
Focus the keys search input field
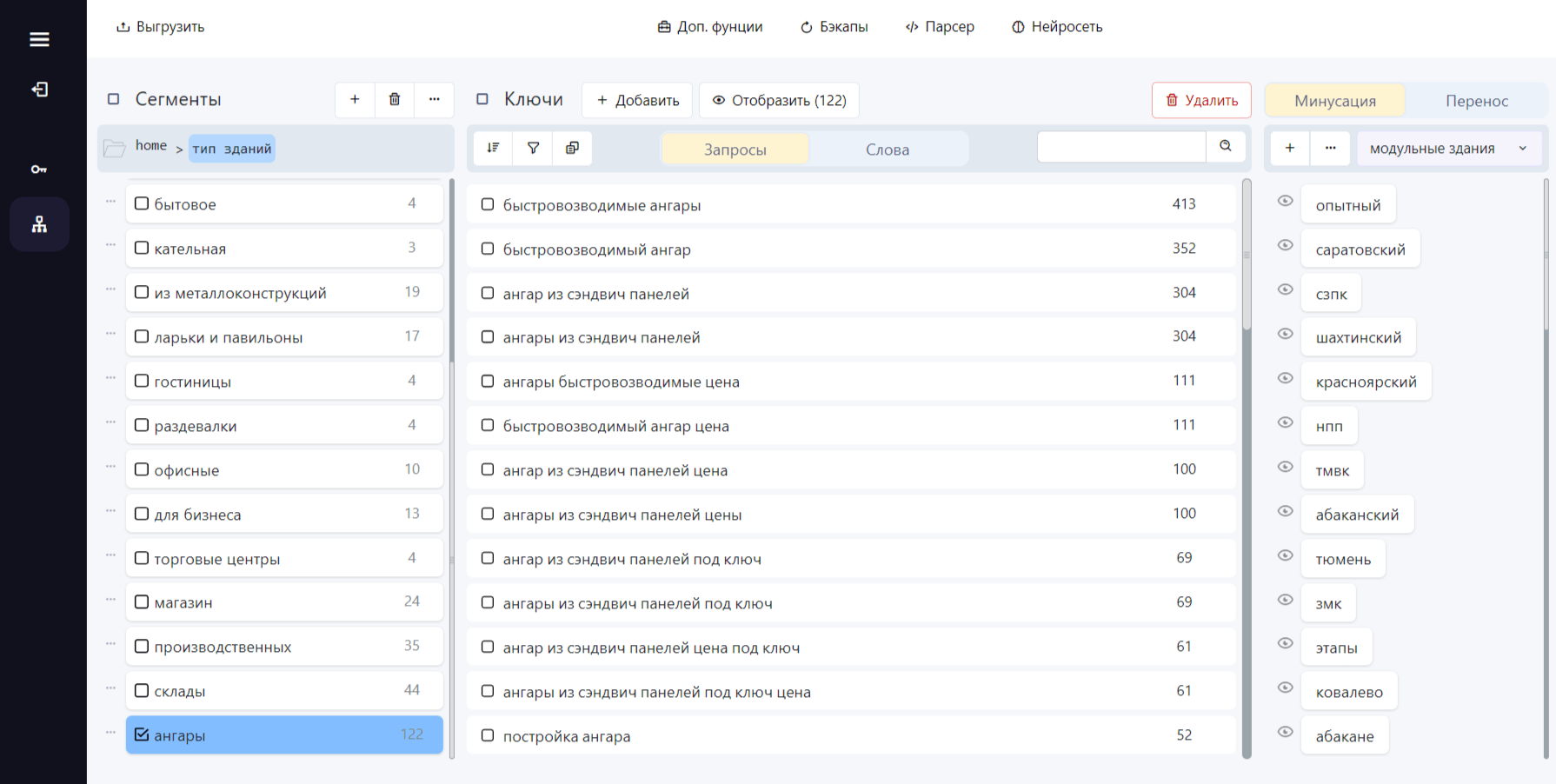coord(1121,146)
